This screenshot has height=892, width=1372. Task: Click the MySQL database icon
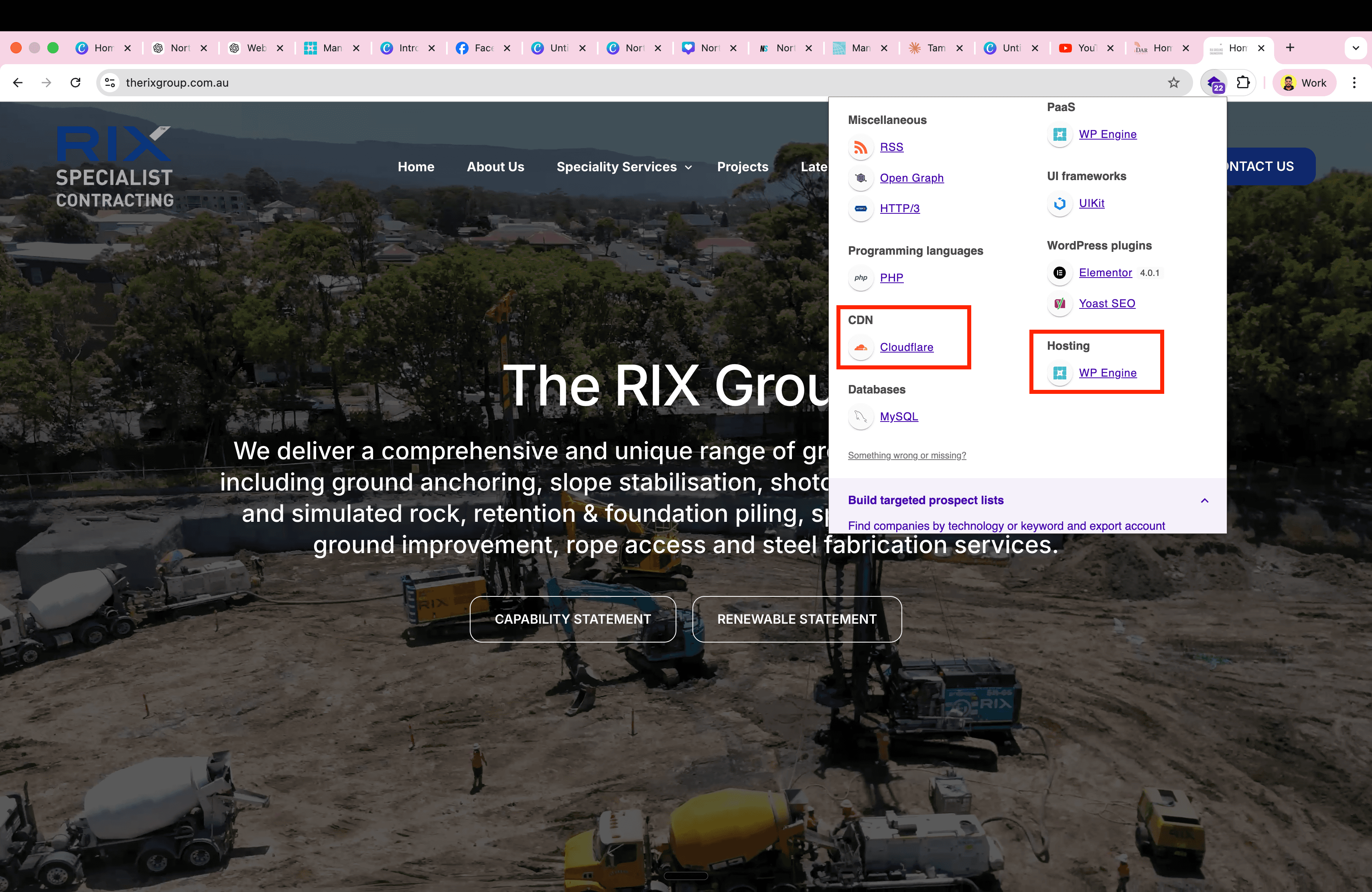click(x=861, y=417)
